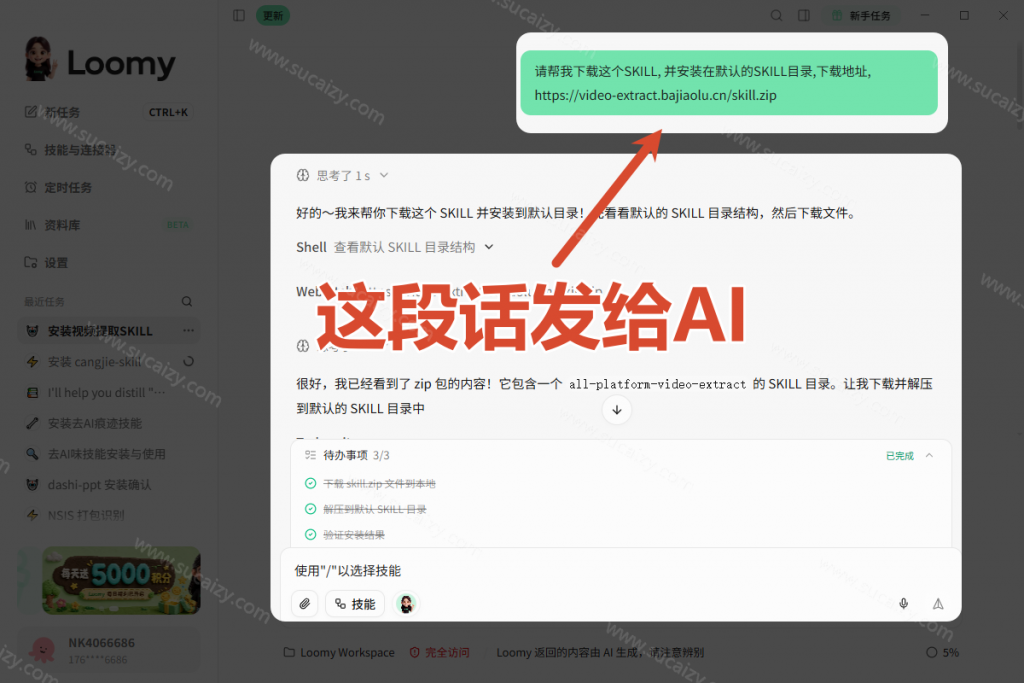Viewport: 1024px width, 683px height.
Task: Select the 安装视频提取SKILL task
Action: [x=100, y=331]
